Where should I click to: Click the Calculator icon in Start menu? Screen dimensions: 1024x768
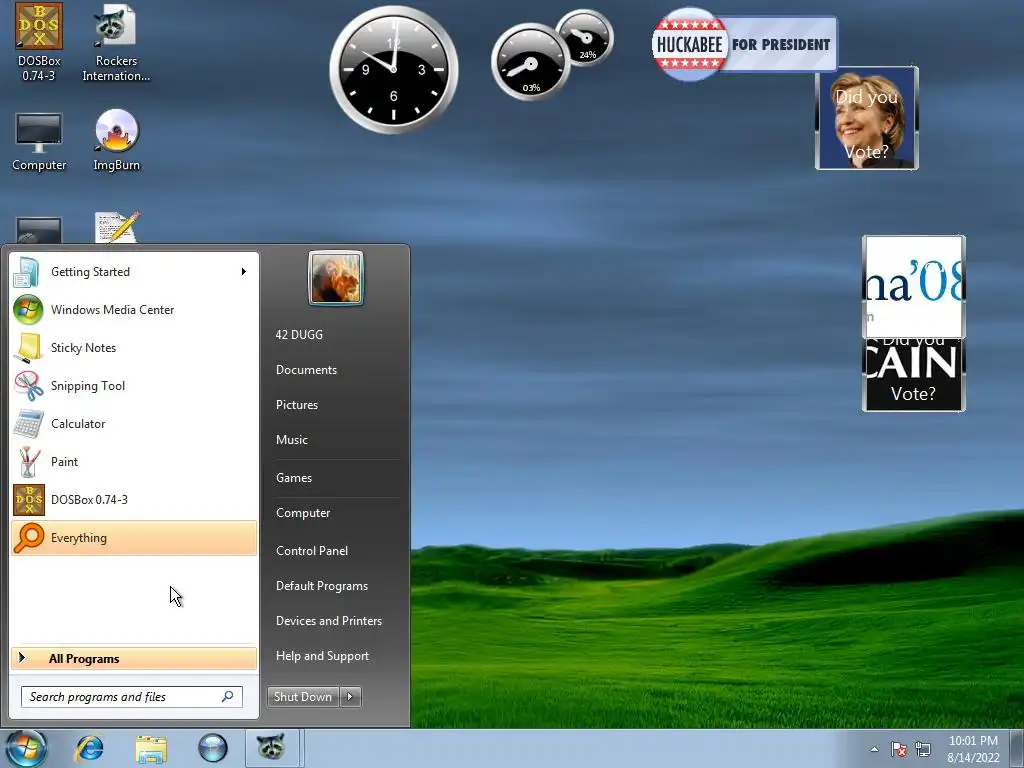pyautogui.click(x=27, y=423)
